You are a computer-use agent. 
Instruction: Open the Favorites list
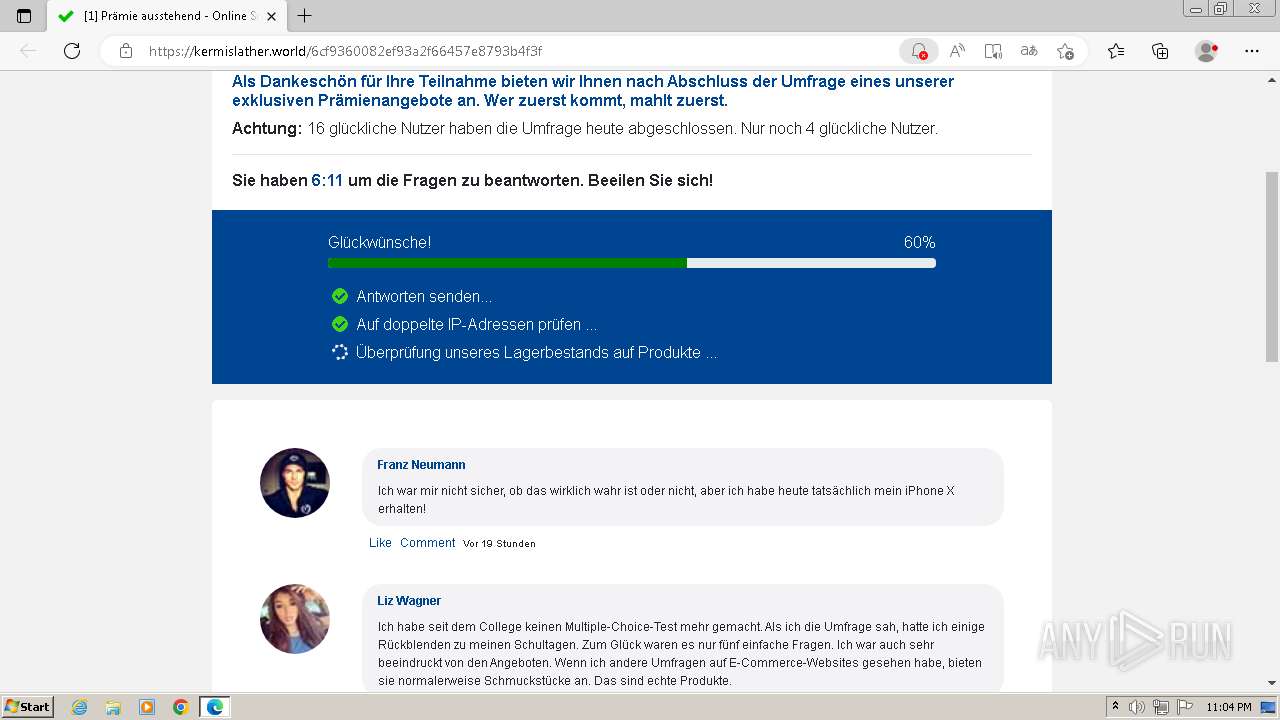1116,51
